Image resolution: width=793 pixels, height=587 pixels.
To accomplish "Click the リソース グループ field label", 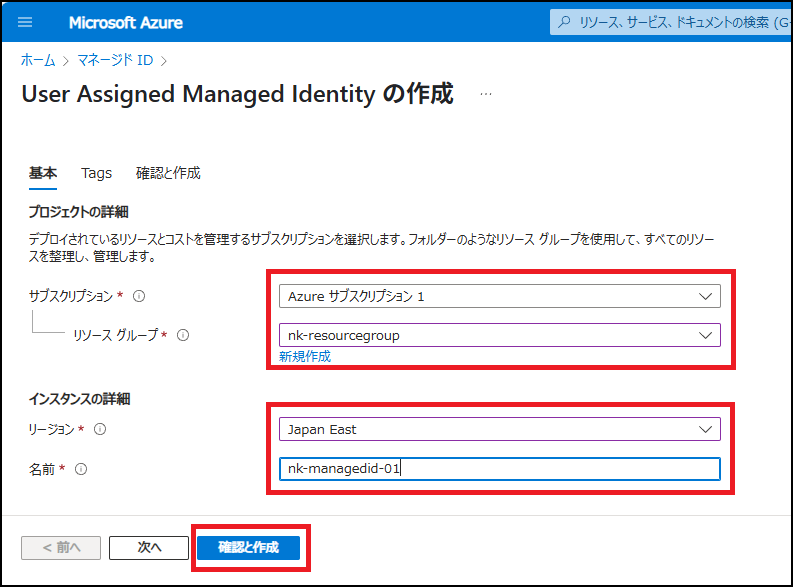I will tap(116, 335).
